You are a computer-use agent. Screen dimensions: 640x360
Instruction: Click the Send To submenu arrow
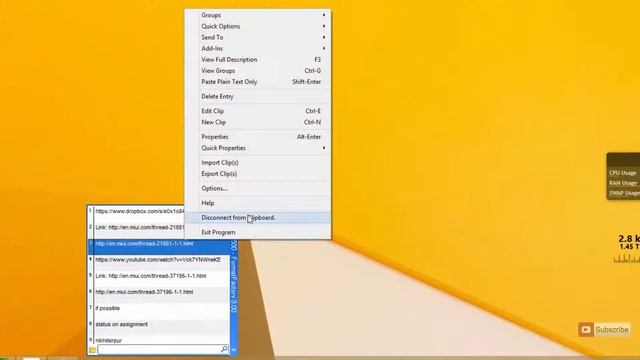click(324, 37)
